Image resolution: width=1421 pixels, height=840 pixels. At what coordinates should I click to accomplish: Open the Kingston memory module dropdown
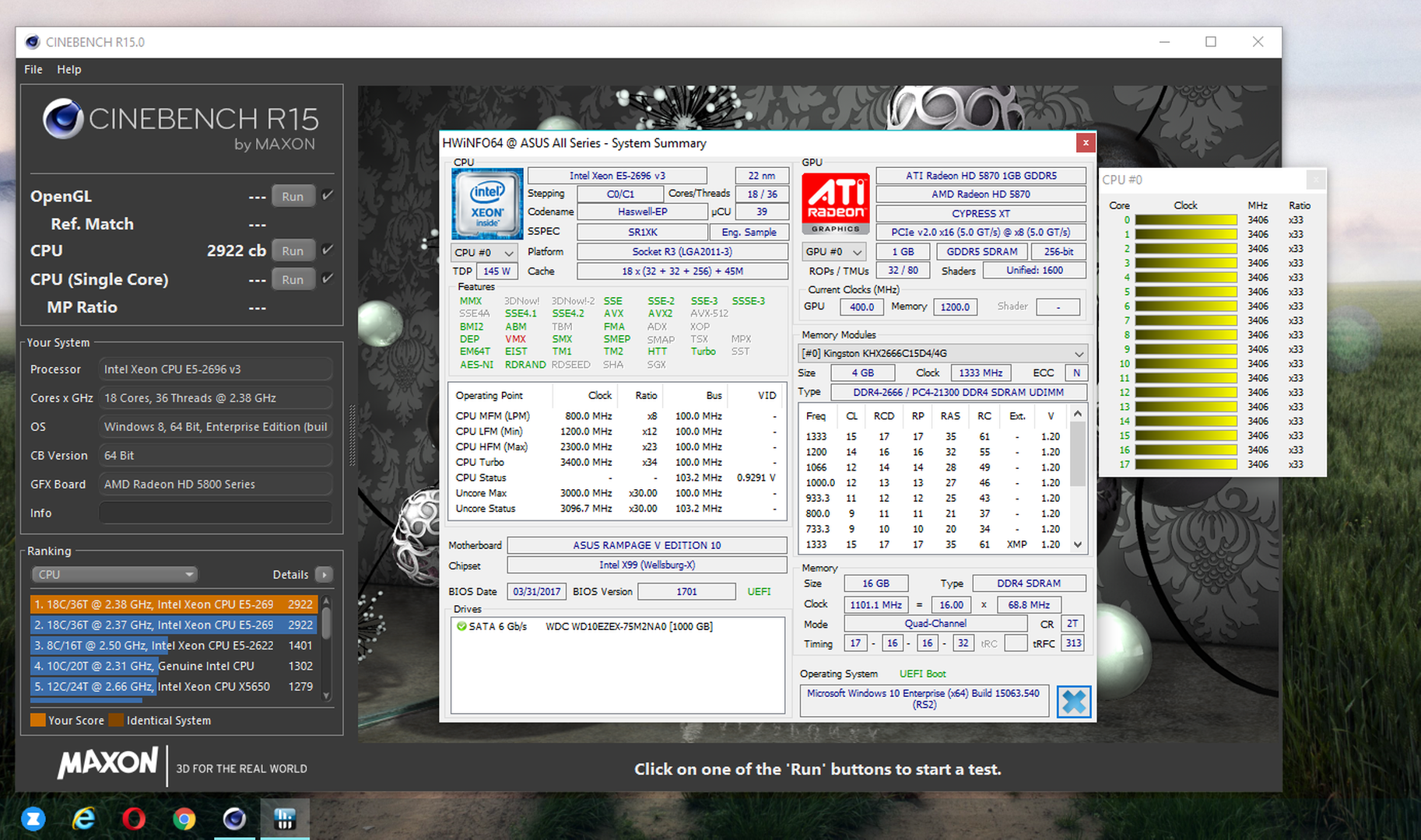point(943,353)
